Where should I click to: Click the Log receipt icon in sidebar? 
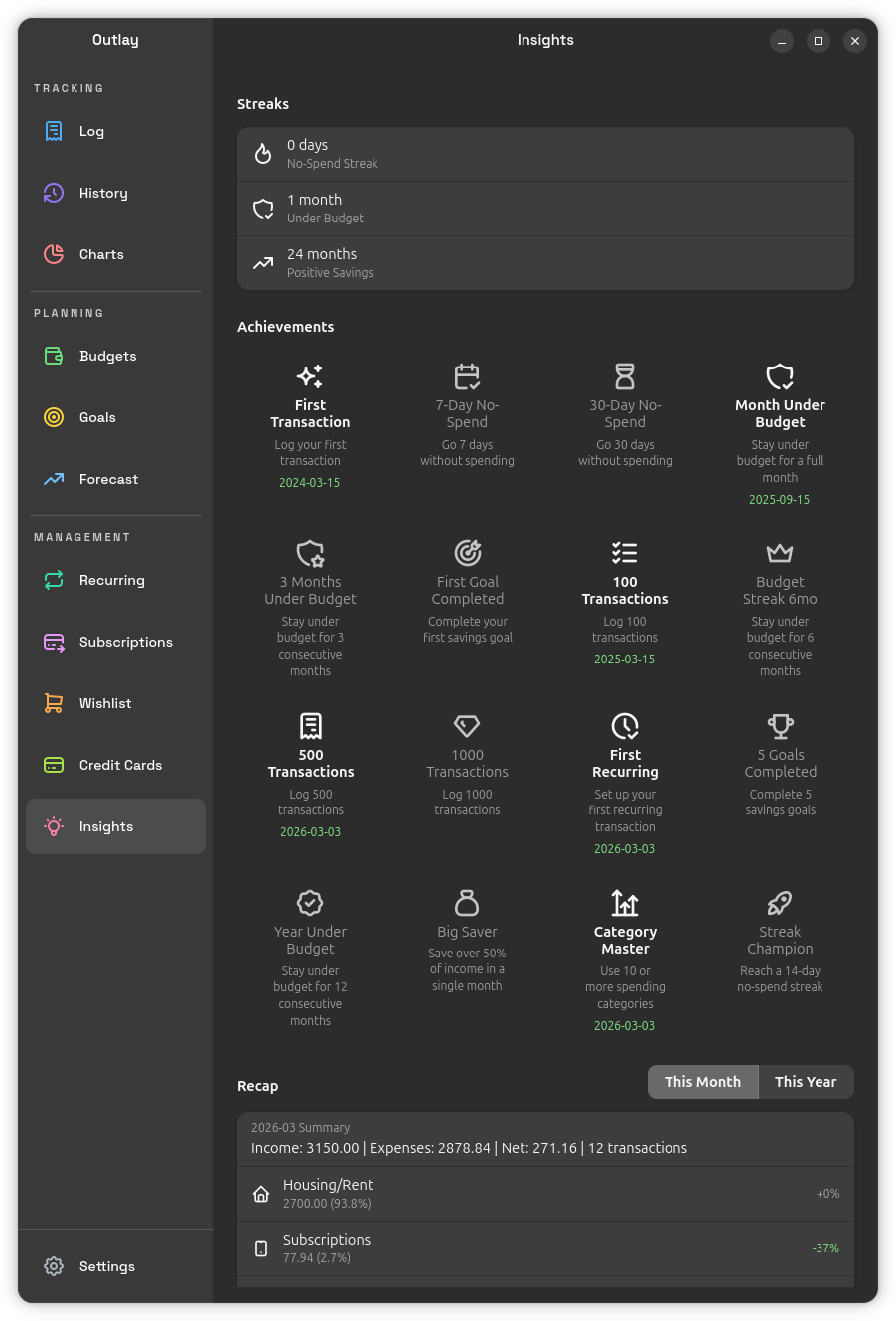pyautogui.click(x=54, y=131)
